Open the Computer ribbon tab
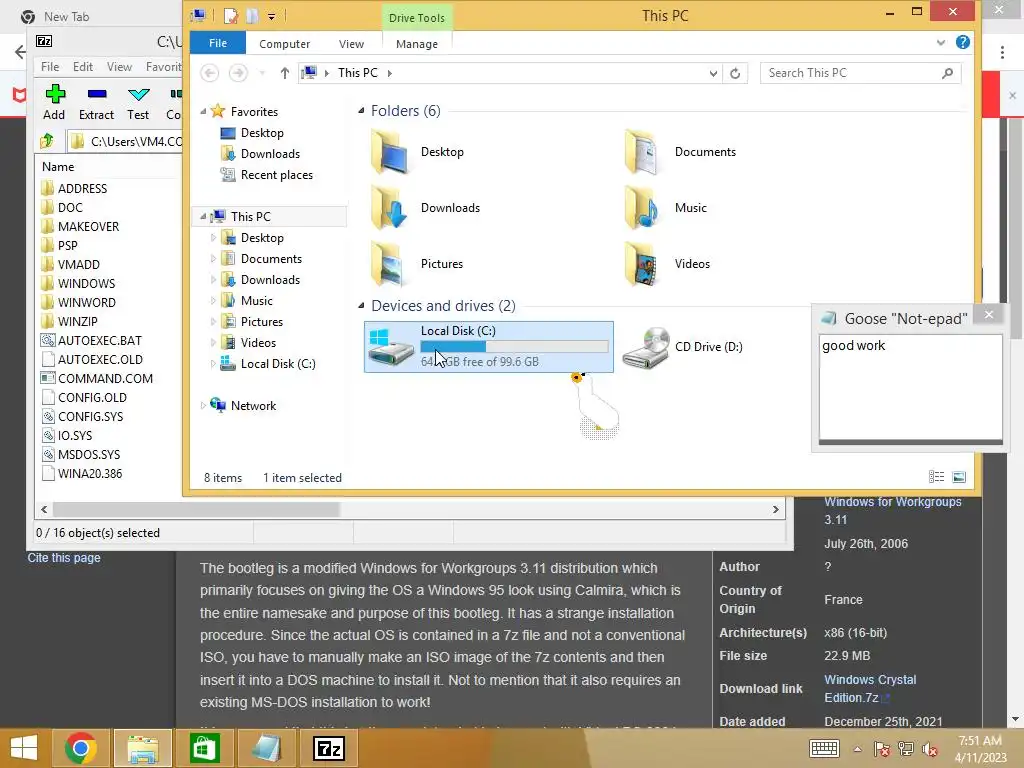1024x768 pixels. [284, 44]
